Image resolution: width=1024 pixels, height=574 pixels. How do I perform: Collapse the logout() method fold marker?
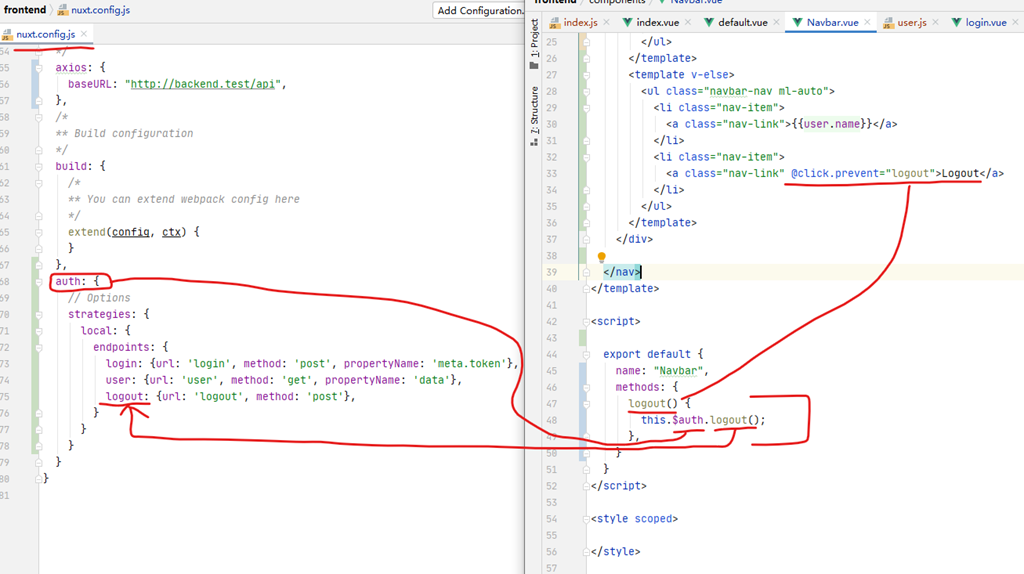click(586, 404)
